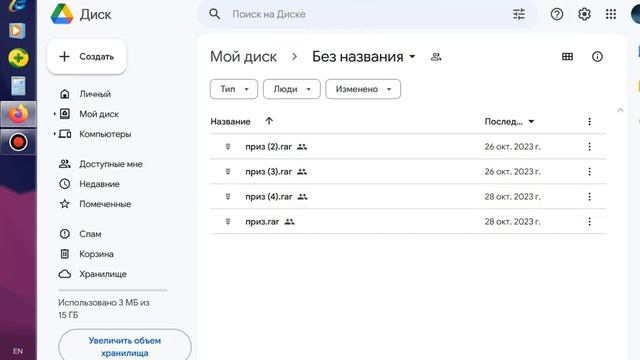Select file name приз (2).rar
Image resolution: width=640 pixels, height=360 pixels.
(269, 147)
